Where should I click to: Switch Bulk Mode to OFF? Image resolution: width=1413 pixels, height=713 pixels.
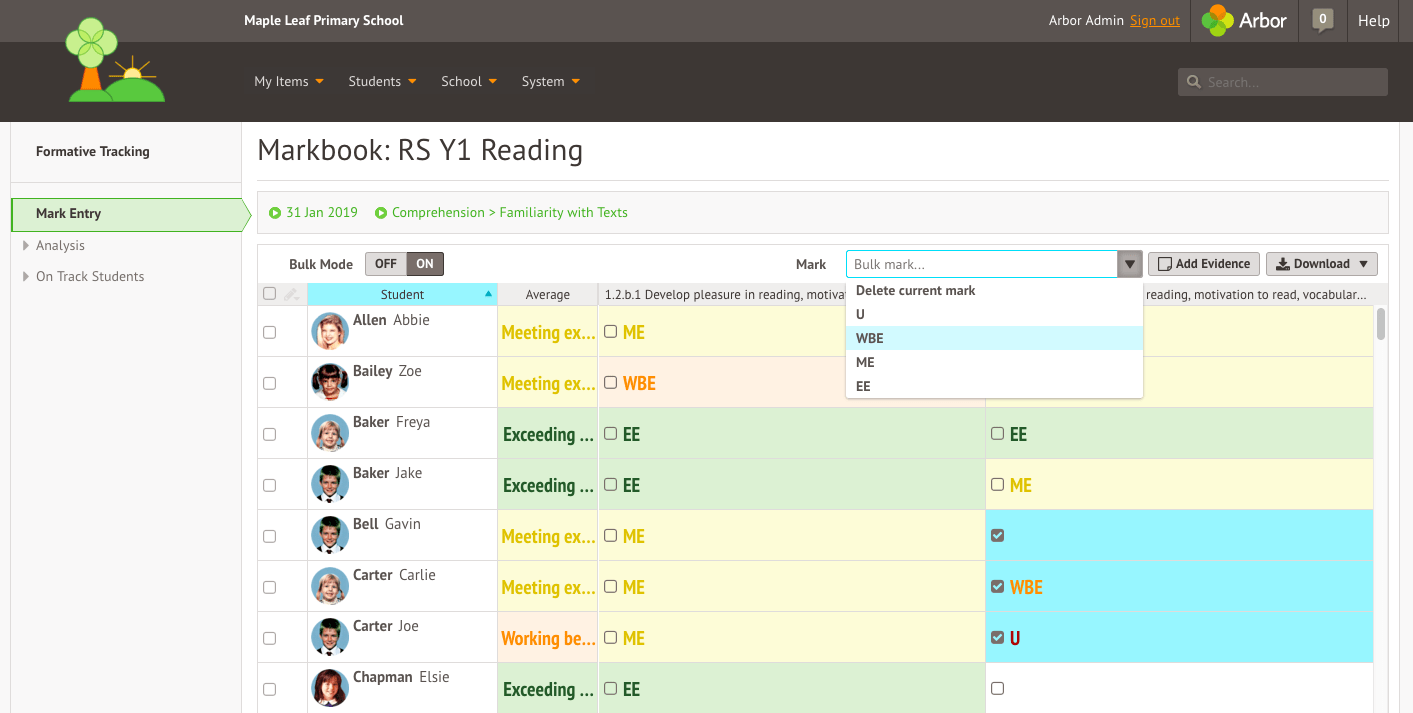coord(385,263)
